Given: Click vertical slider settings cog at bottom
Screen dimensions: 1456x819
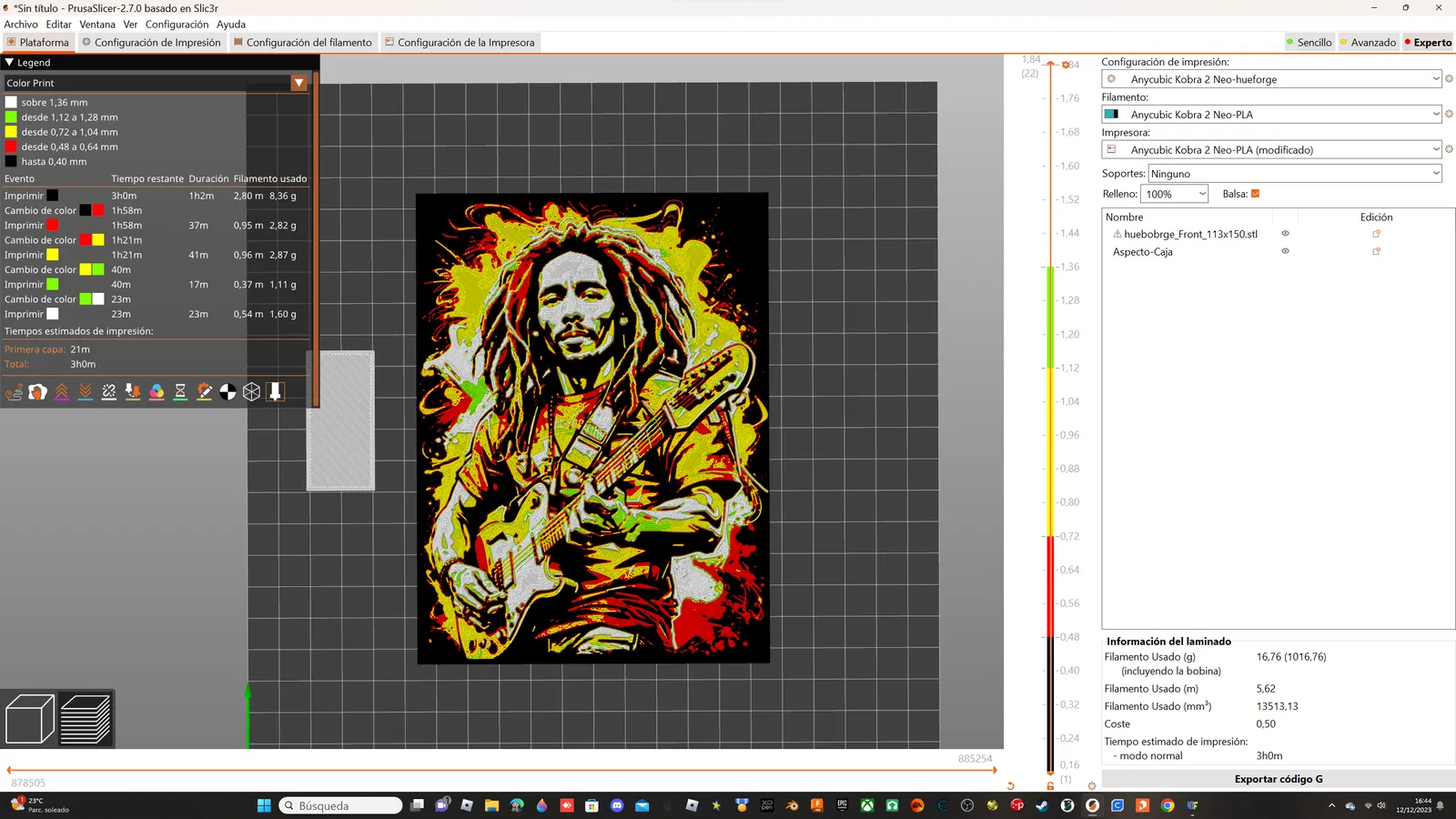Looking at the screenshot, I should tap(1091, 785).
